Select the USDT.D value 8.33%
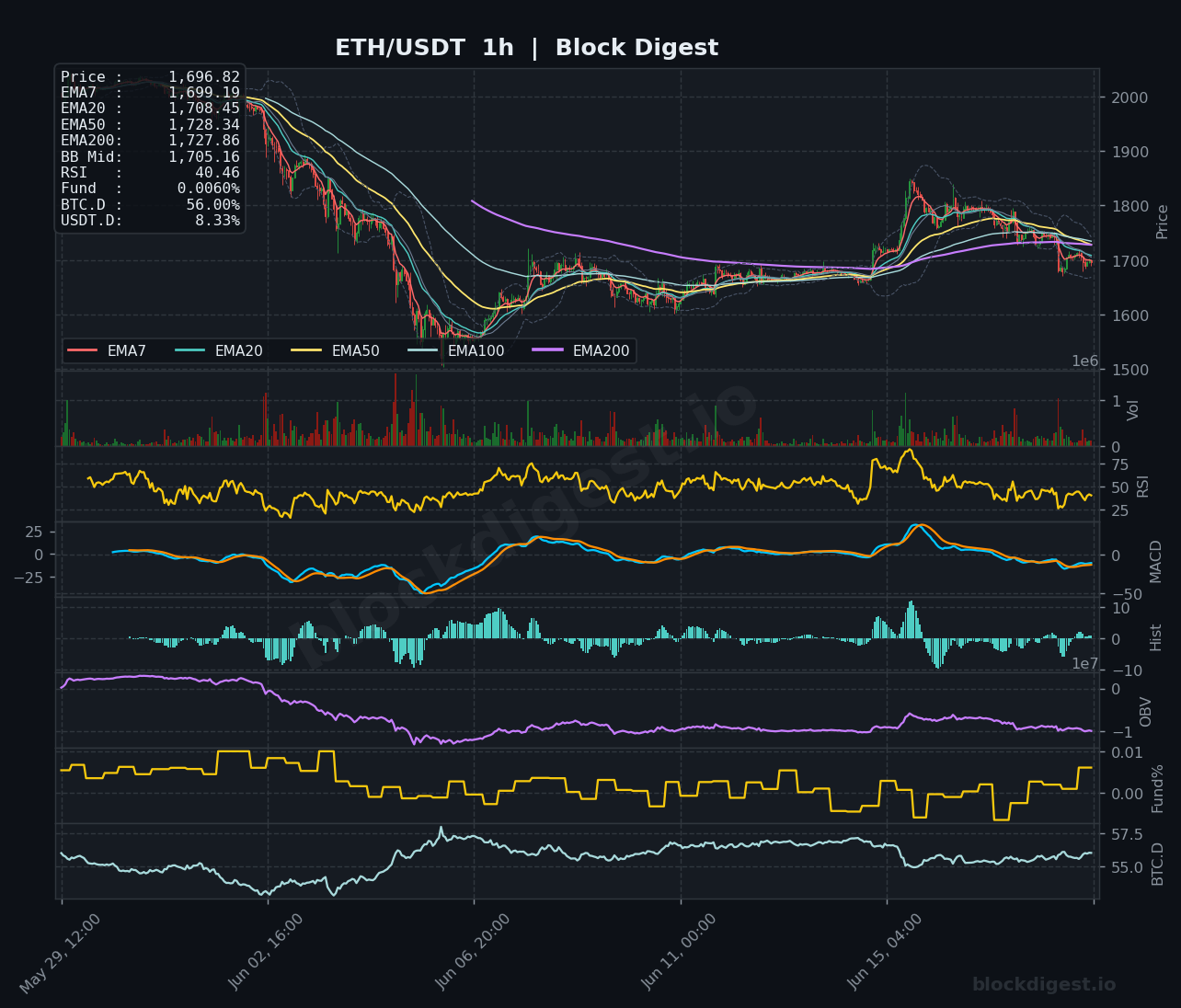1181x1008 pixels. click(x=218, y=221)
